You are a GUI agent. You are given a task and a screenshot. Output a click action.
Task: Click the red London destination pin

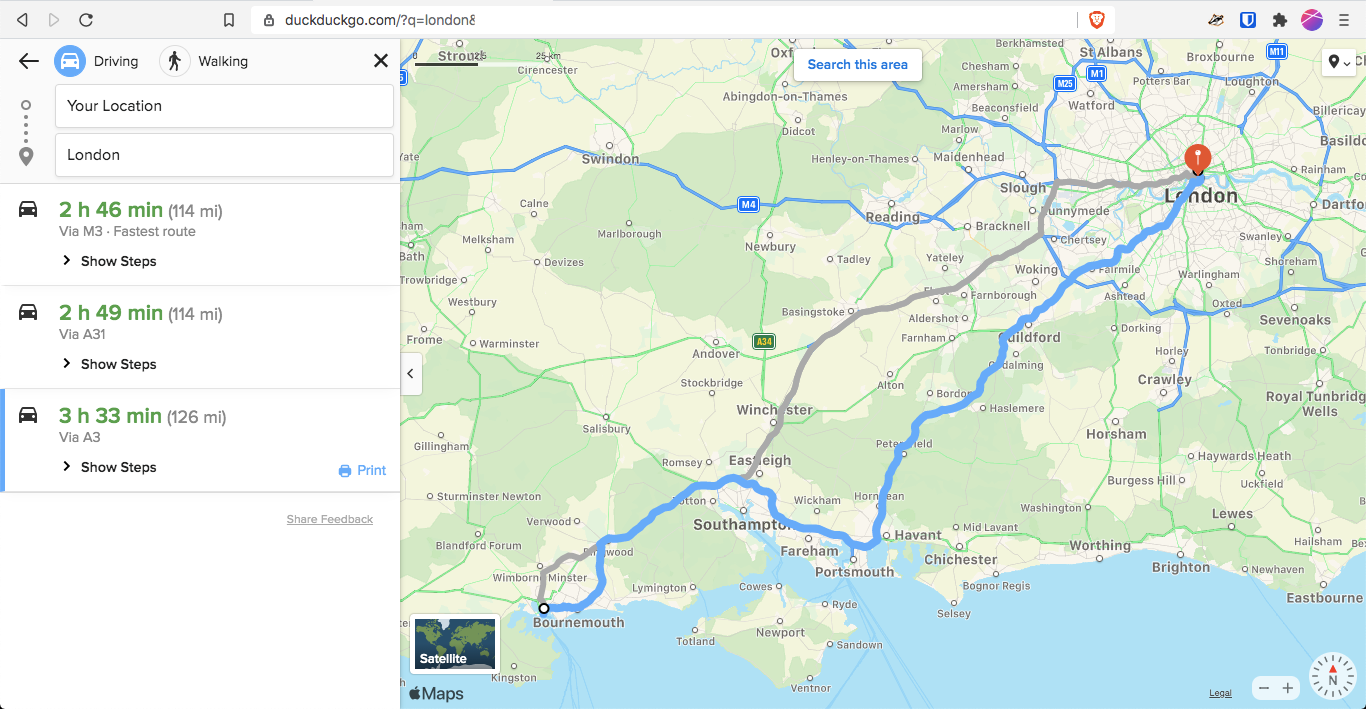point(1197,158)
